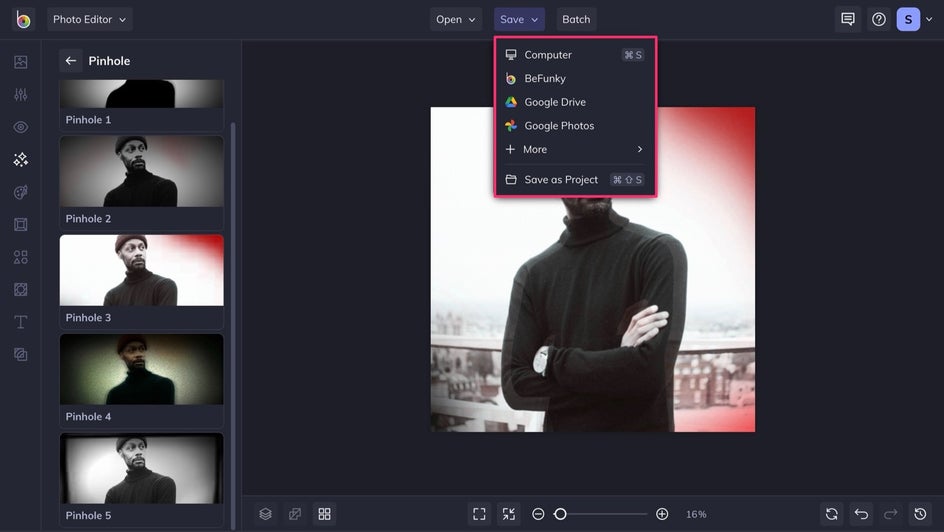The image size is (944, 532).
Task: Zoom in with the plus icon
Action: point(662,514)
